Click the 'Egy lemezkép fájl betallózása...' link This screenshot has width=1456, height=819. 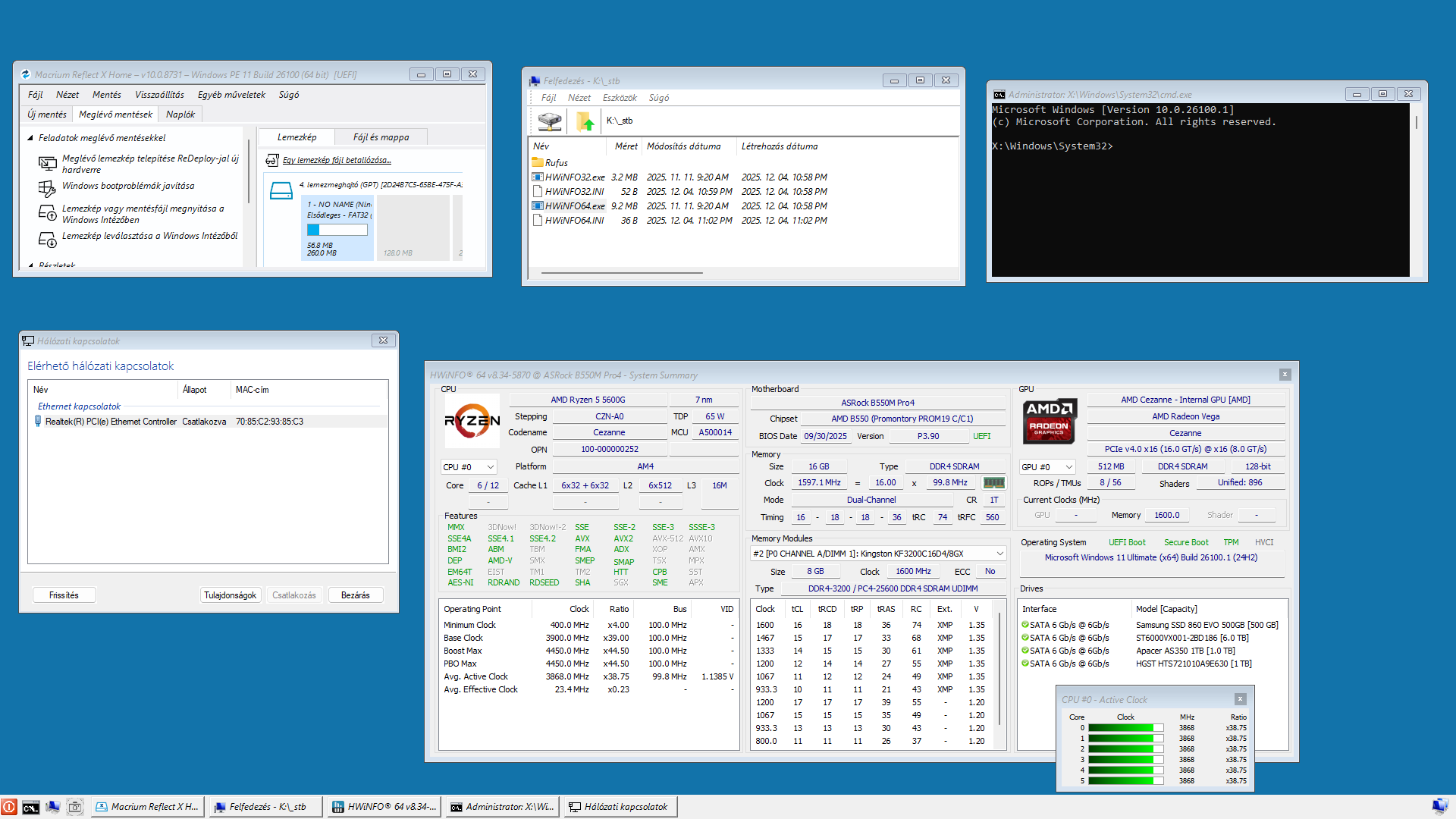337,160
